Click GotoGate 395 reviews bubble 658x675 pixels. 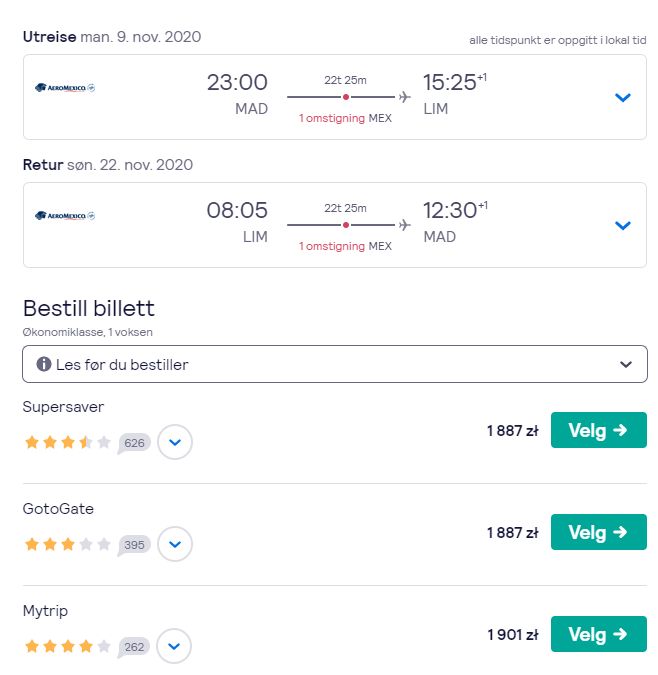click(x=134, y=545)
